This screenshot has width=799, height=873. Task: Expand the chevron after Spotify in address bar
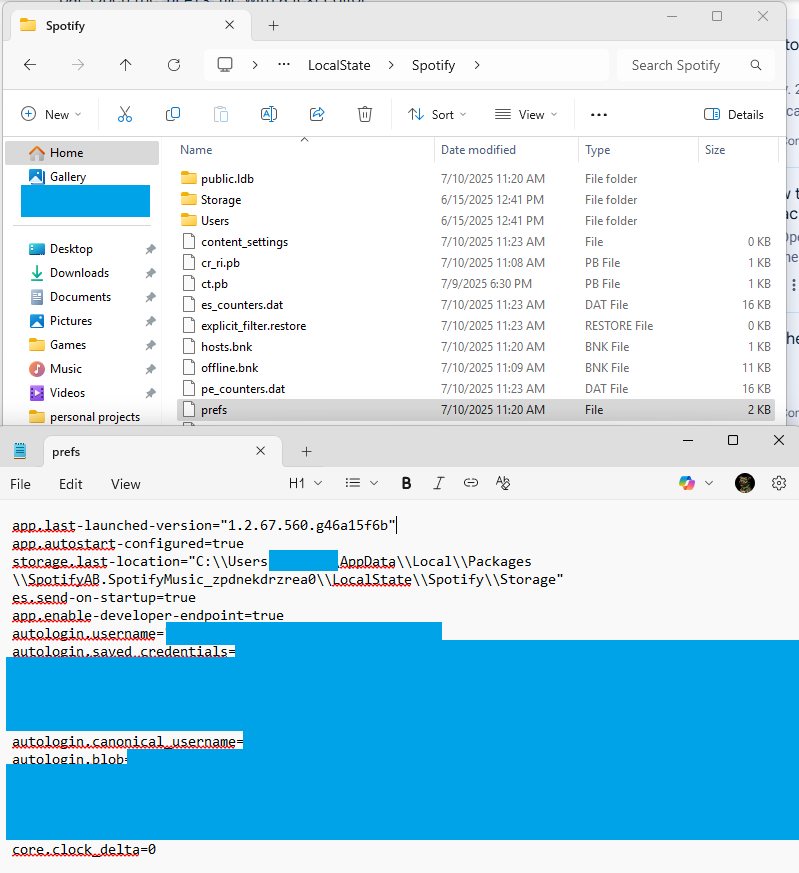[477, 65]
